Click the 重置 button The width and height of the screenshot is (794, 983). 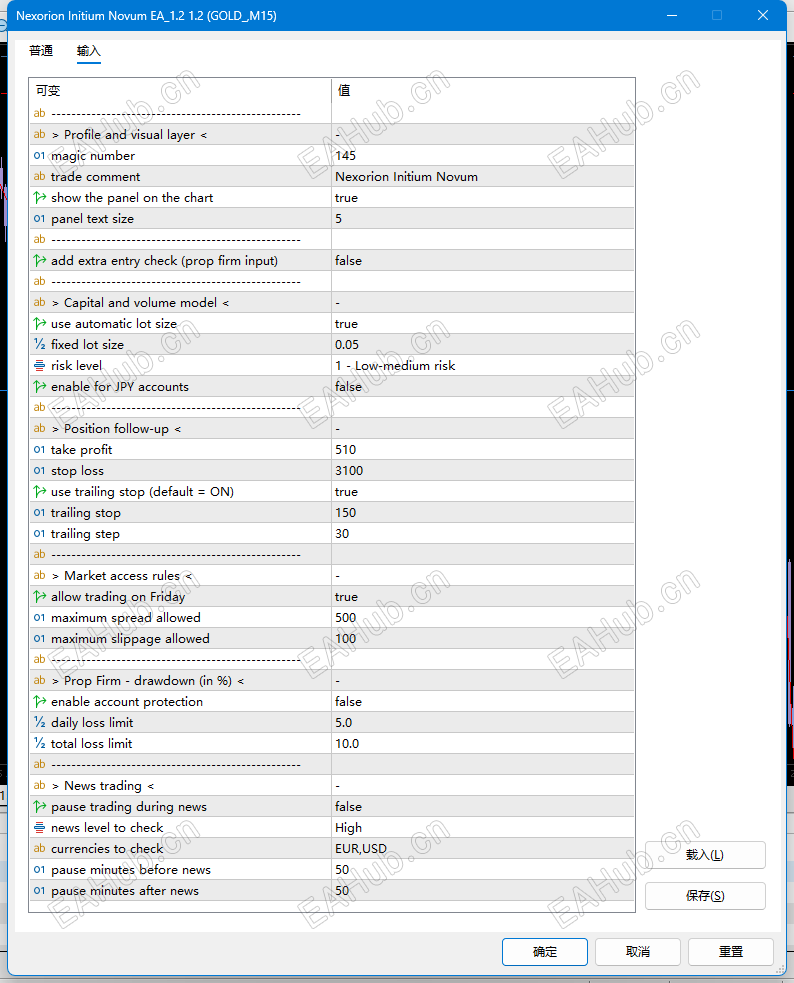(x=731, y=952)
